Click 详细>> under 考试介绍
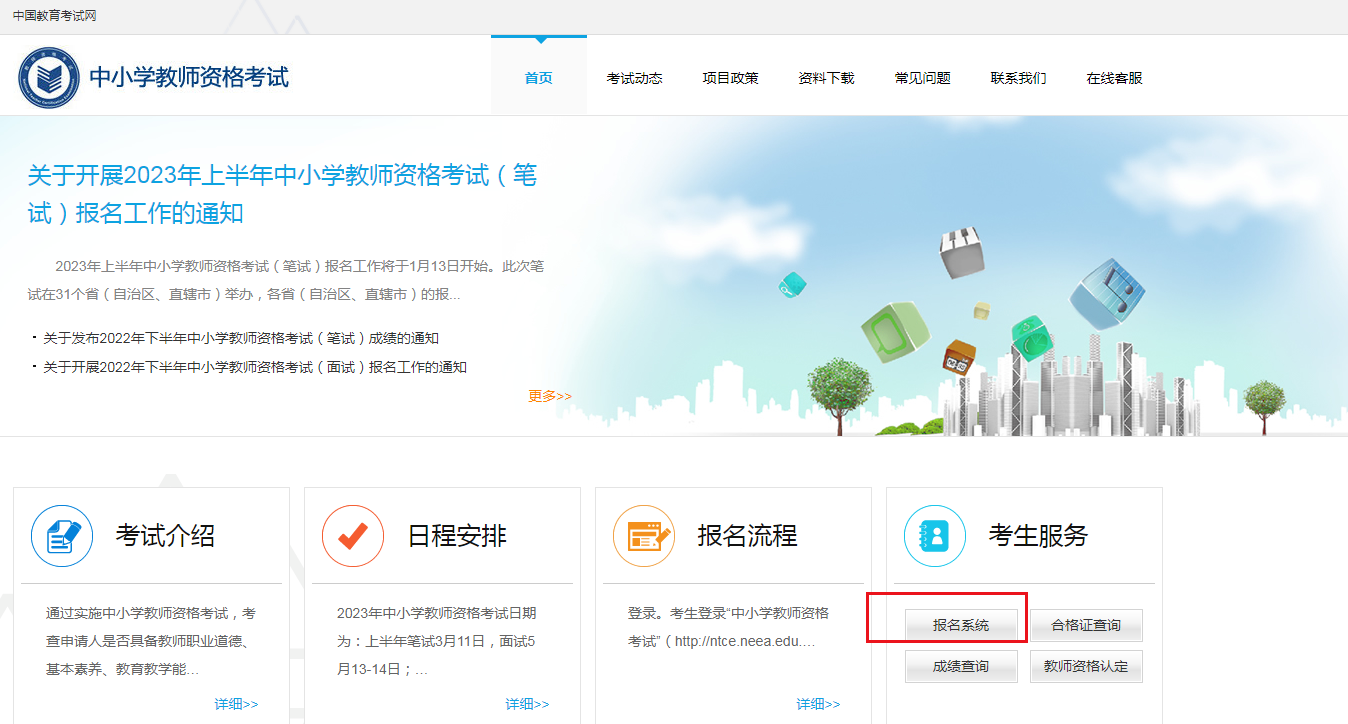1348x724 pixels. click(x=236, y=704)
